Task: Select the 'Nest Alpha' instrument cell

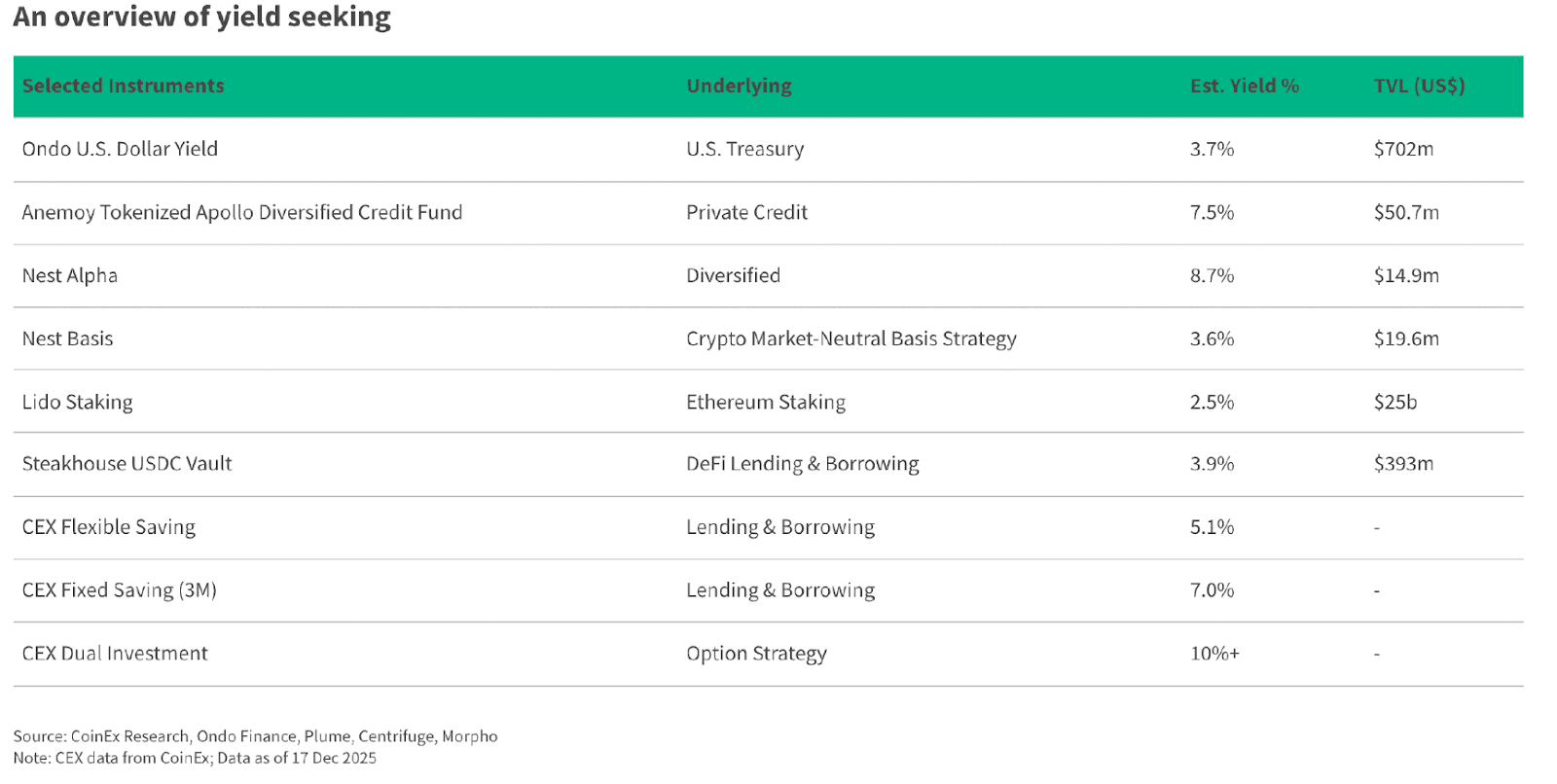Action: [70, 275]
